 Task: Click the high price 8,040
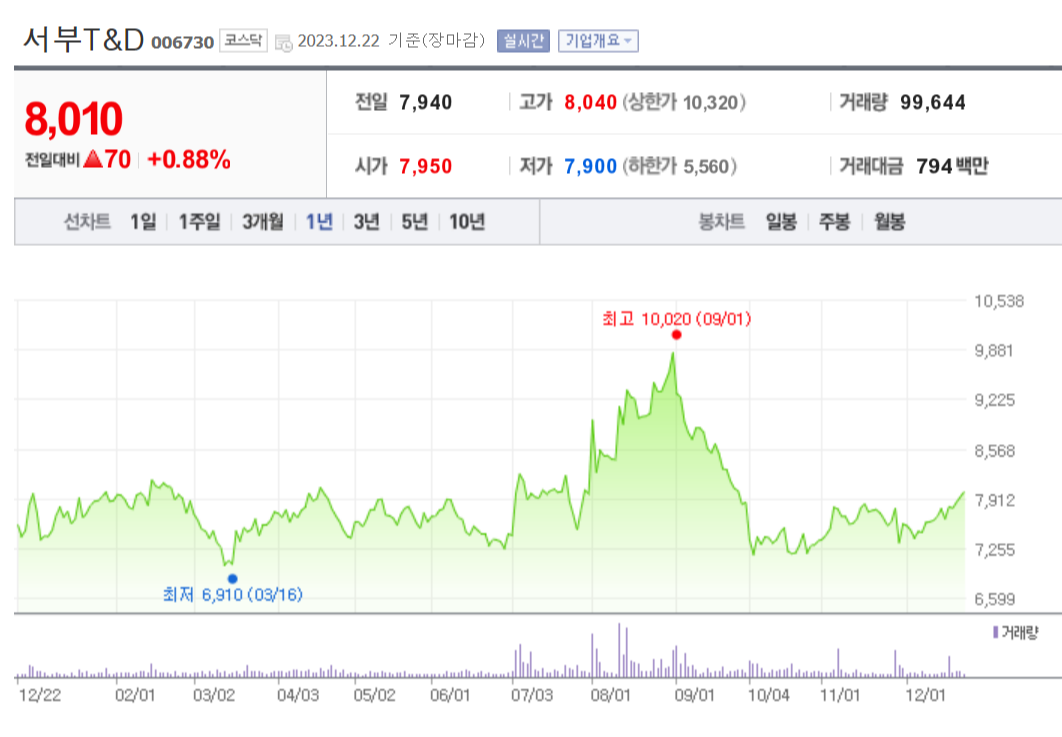[591, 102]
